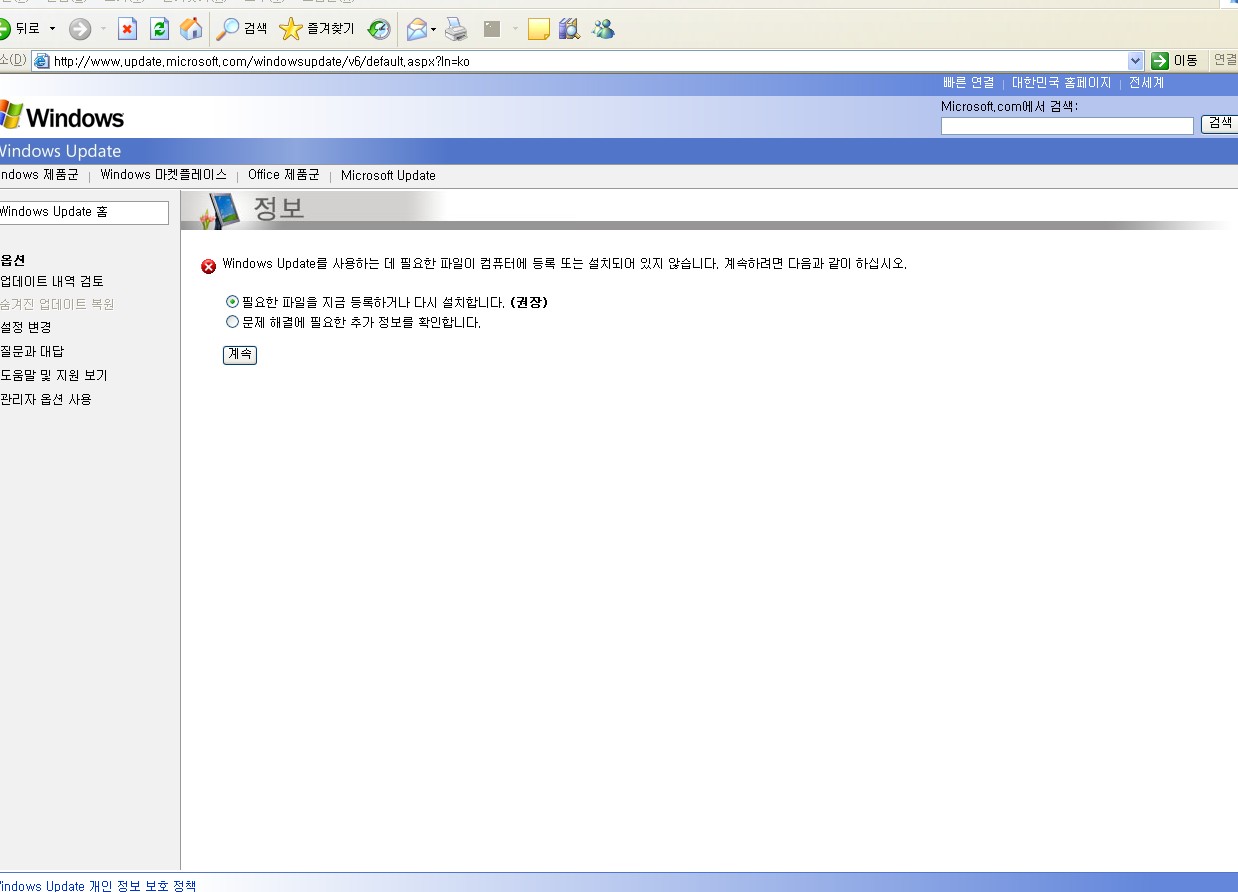This screenshot has width=1238, height=892.
Task: Open the Search (검색) magnifier toolbar button
Action: coord(242,29)
